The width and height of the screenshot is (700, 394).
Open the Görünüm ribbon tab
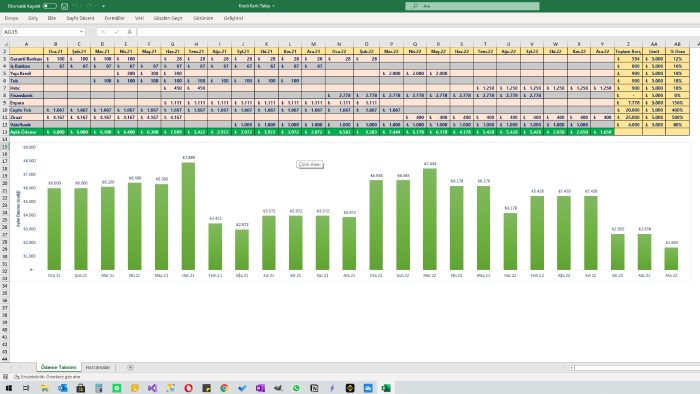(203, 18)
